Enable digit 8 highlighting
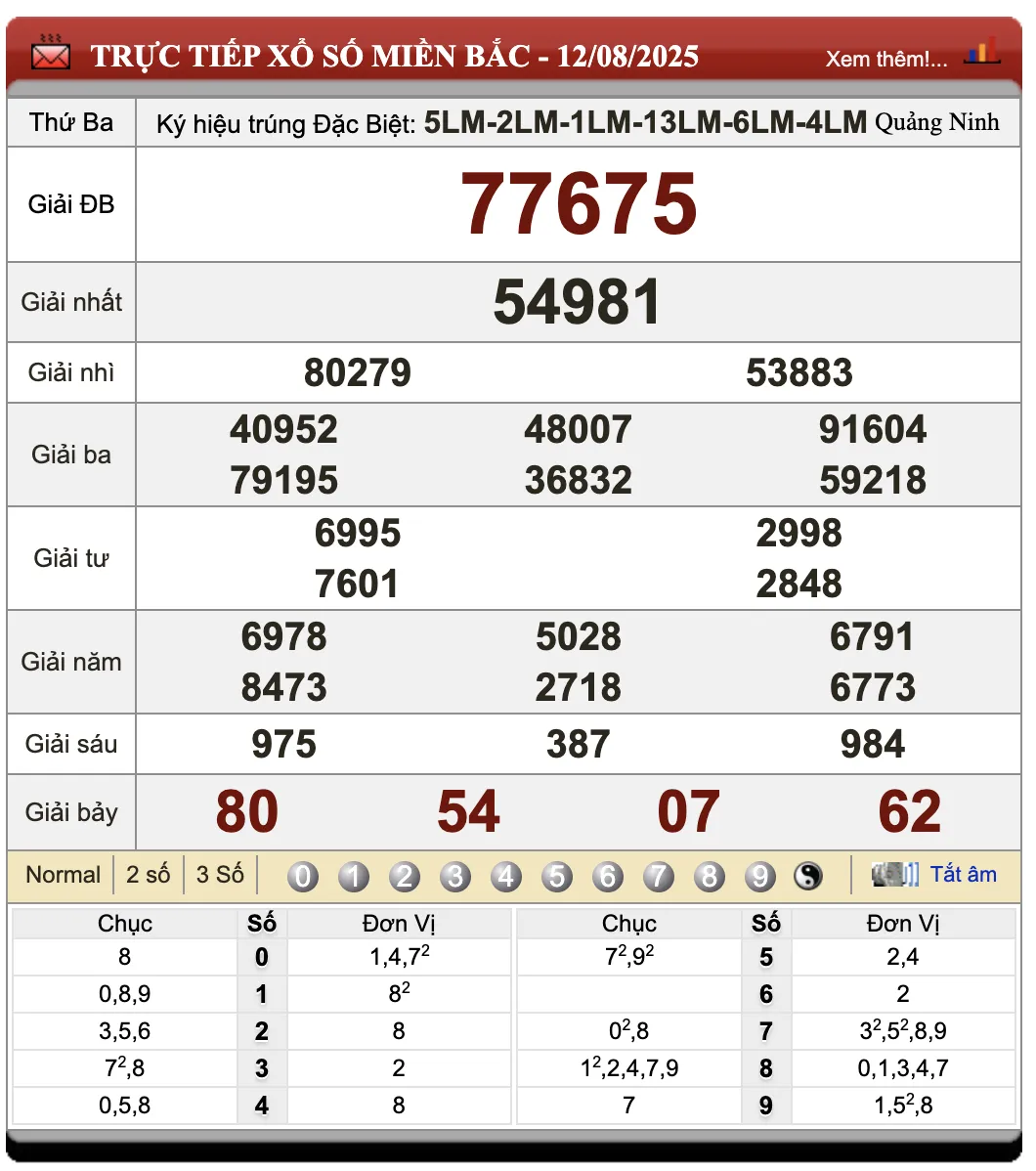Viewport: 1036px width, 1171px height. tap(710, 876)
